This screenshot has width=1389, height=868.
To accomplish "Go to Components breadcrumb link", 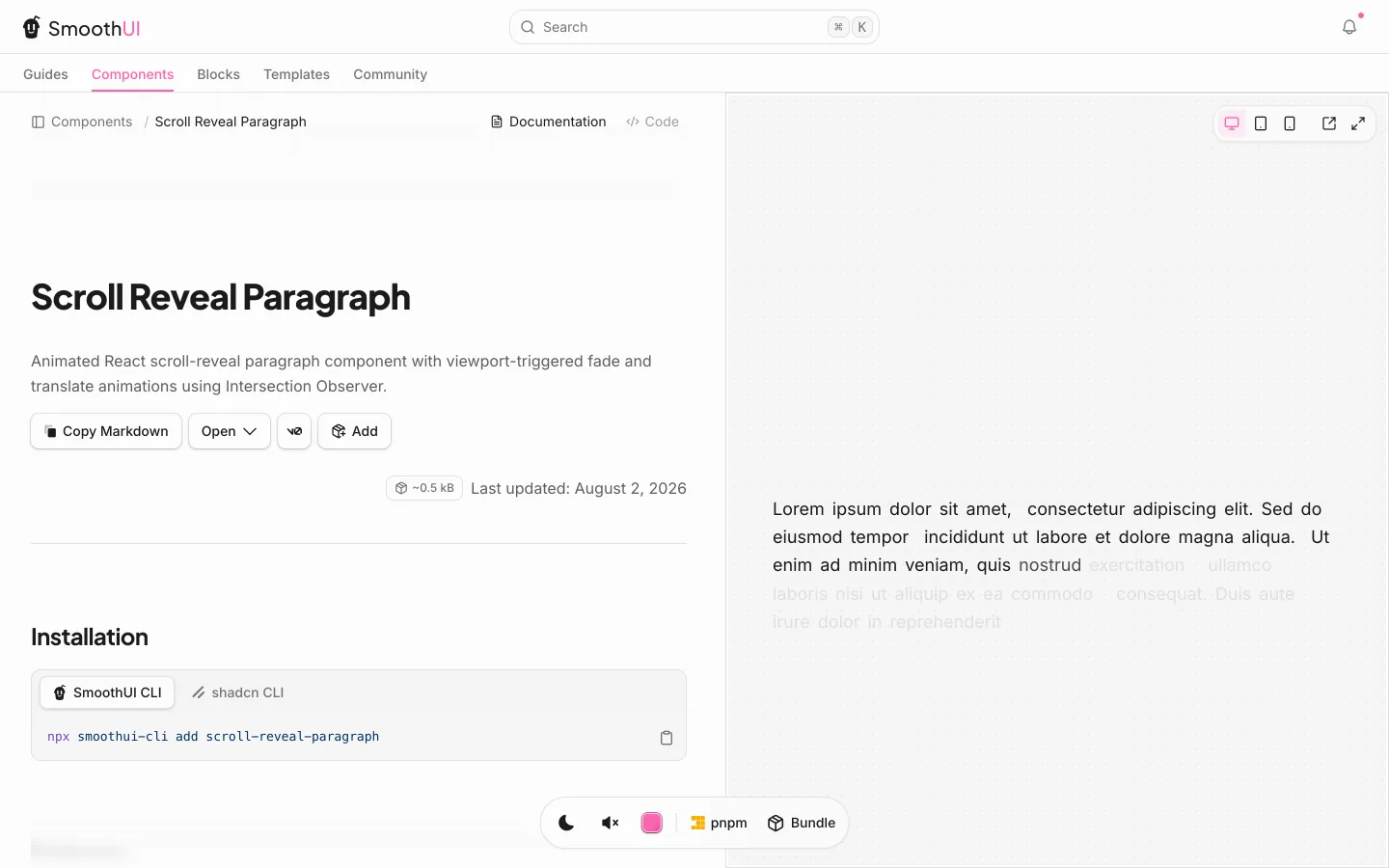I will [92, 122].
